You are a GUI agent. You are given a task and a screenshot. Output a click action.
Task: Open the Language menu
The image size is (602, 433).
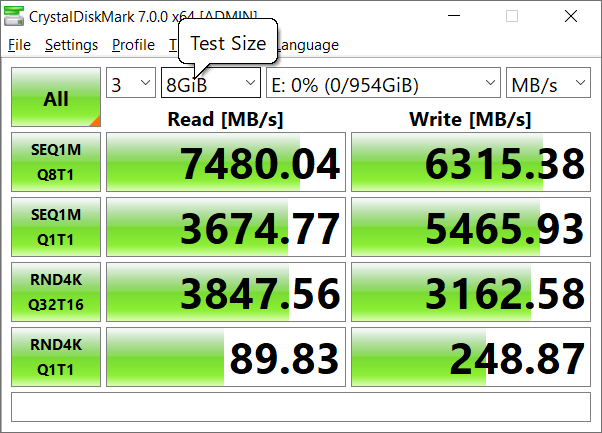pyautogui.click(x=308, y=45)
